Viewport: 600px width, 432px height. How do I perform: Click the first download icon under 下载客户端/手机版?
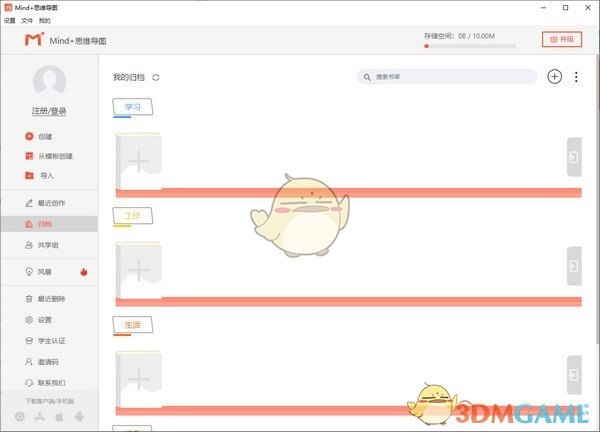click(x=20, y=416)
